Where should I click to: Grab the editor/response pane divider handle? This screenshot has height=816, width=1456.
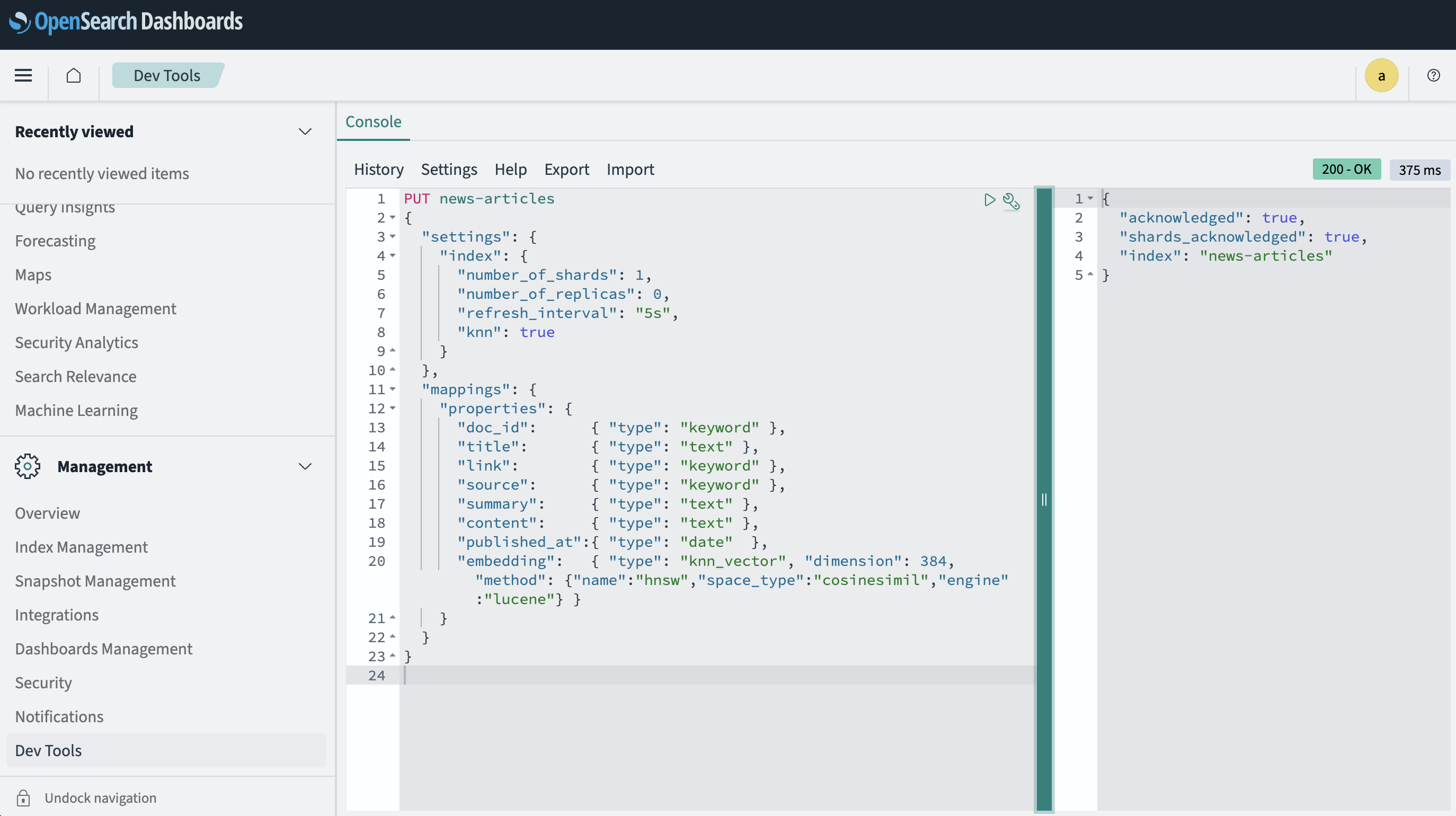[x=1043, y=499]
